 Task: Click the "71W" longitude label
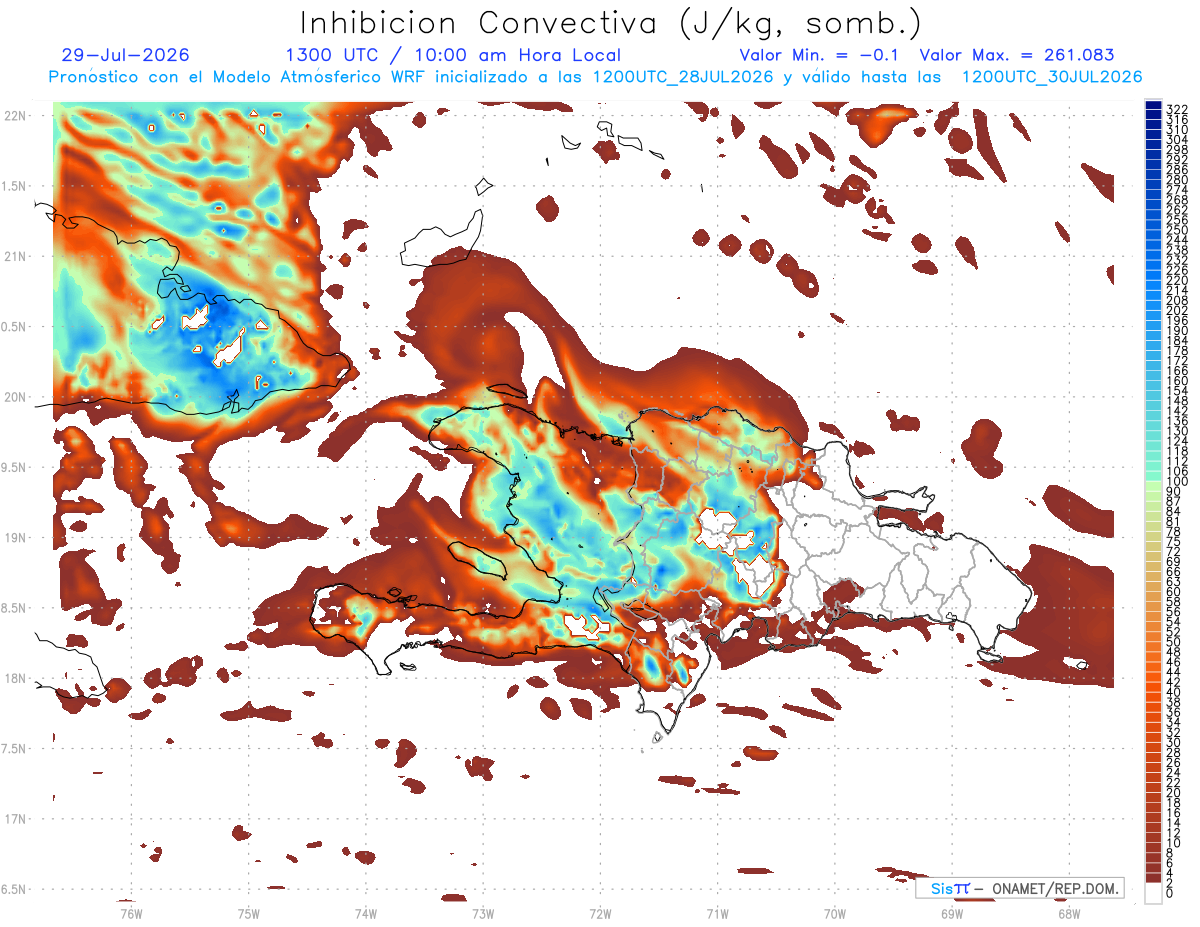tap(717, 912)
